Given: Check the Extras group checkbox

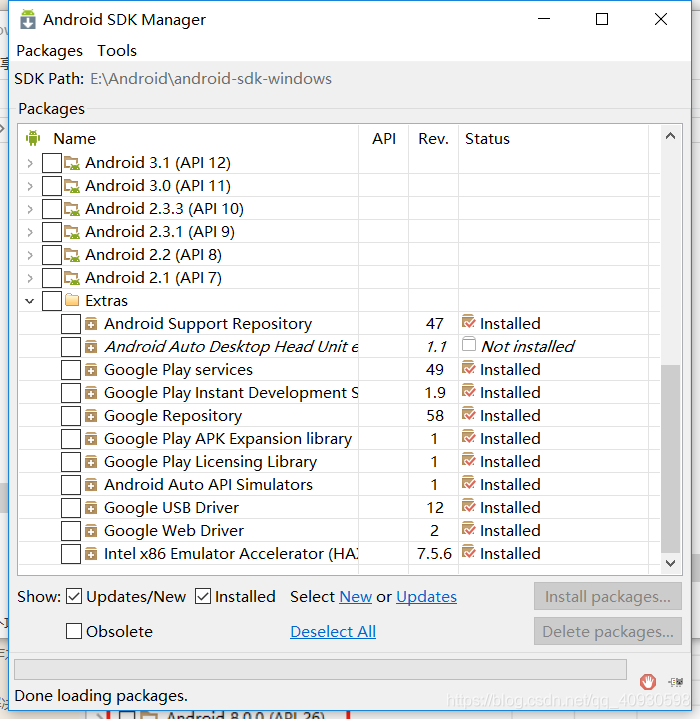Looking at the screenshot, I should pyautogui.click(x=52, y=301).
